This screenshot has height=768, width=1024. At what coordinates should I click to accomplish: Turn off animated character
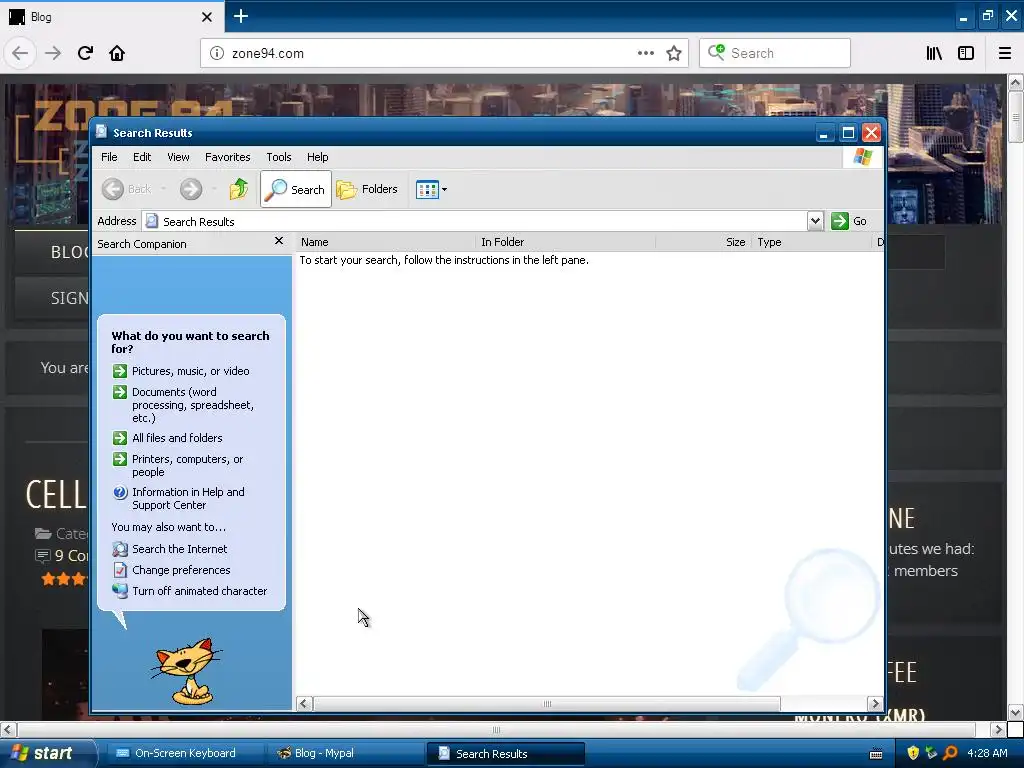click(190, 590)
